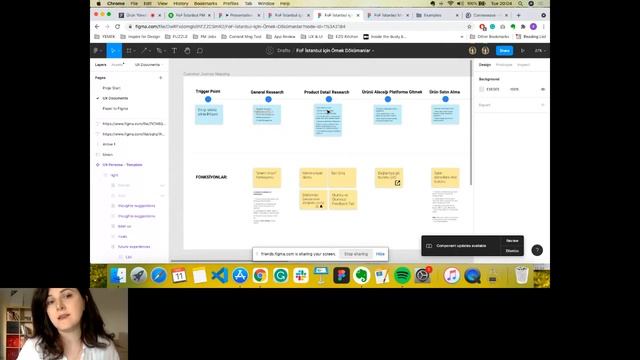Click Hide in the sharing bar

[x=380, y=254]
